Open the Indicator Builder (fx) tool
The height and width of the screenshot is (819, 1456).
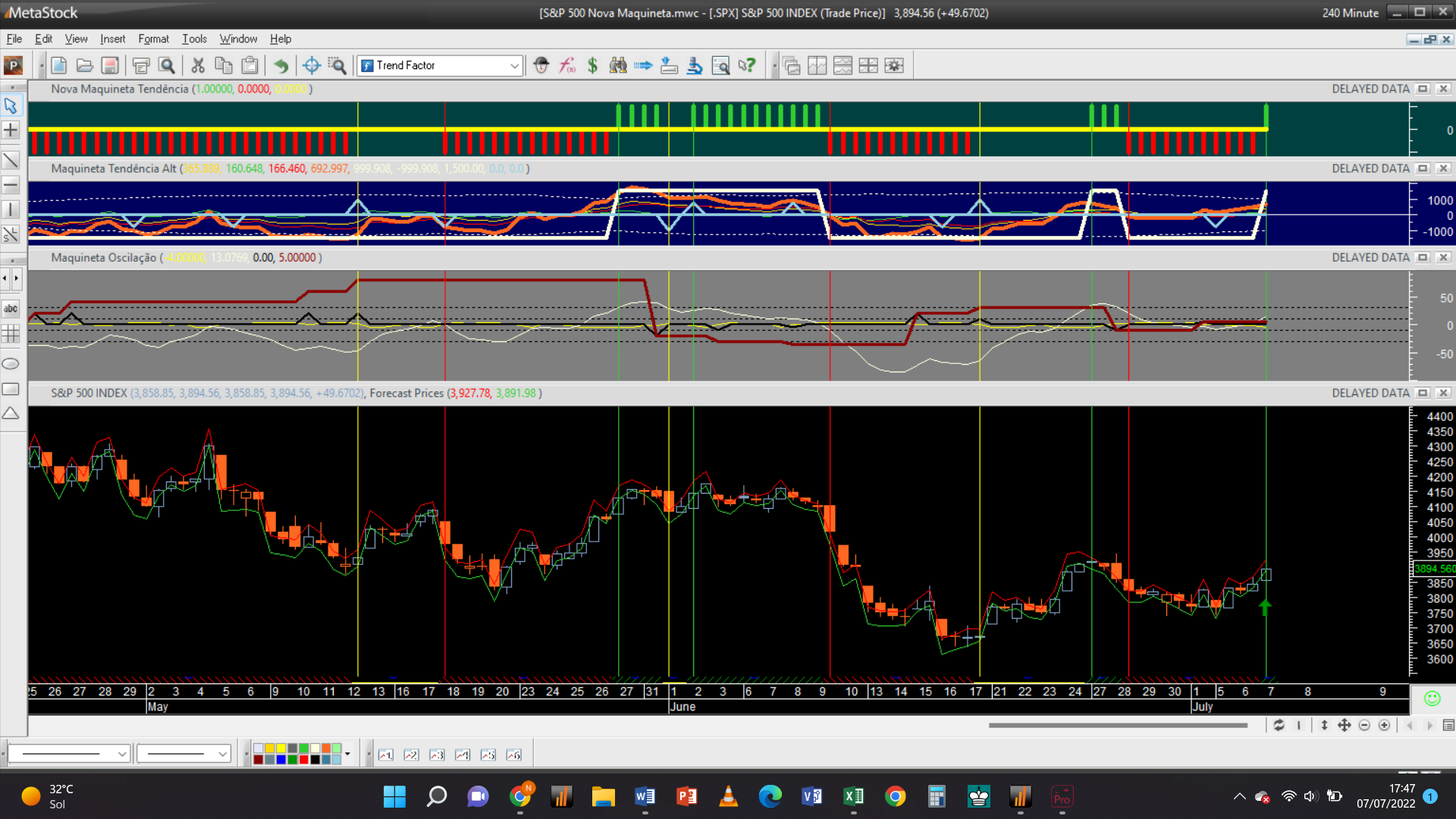pyautogui.click(x=567, y=66)
